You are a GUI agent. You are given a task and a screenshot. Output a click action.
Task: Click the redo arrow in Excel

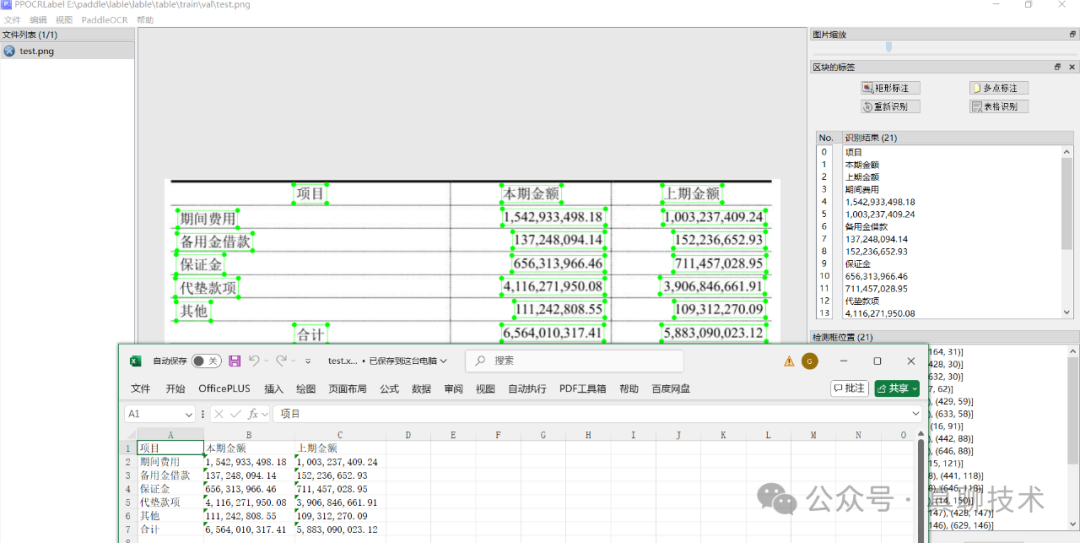coord(282,361)
